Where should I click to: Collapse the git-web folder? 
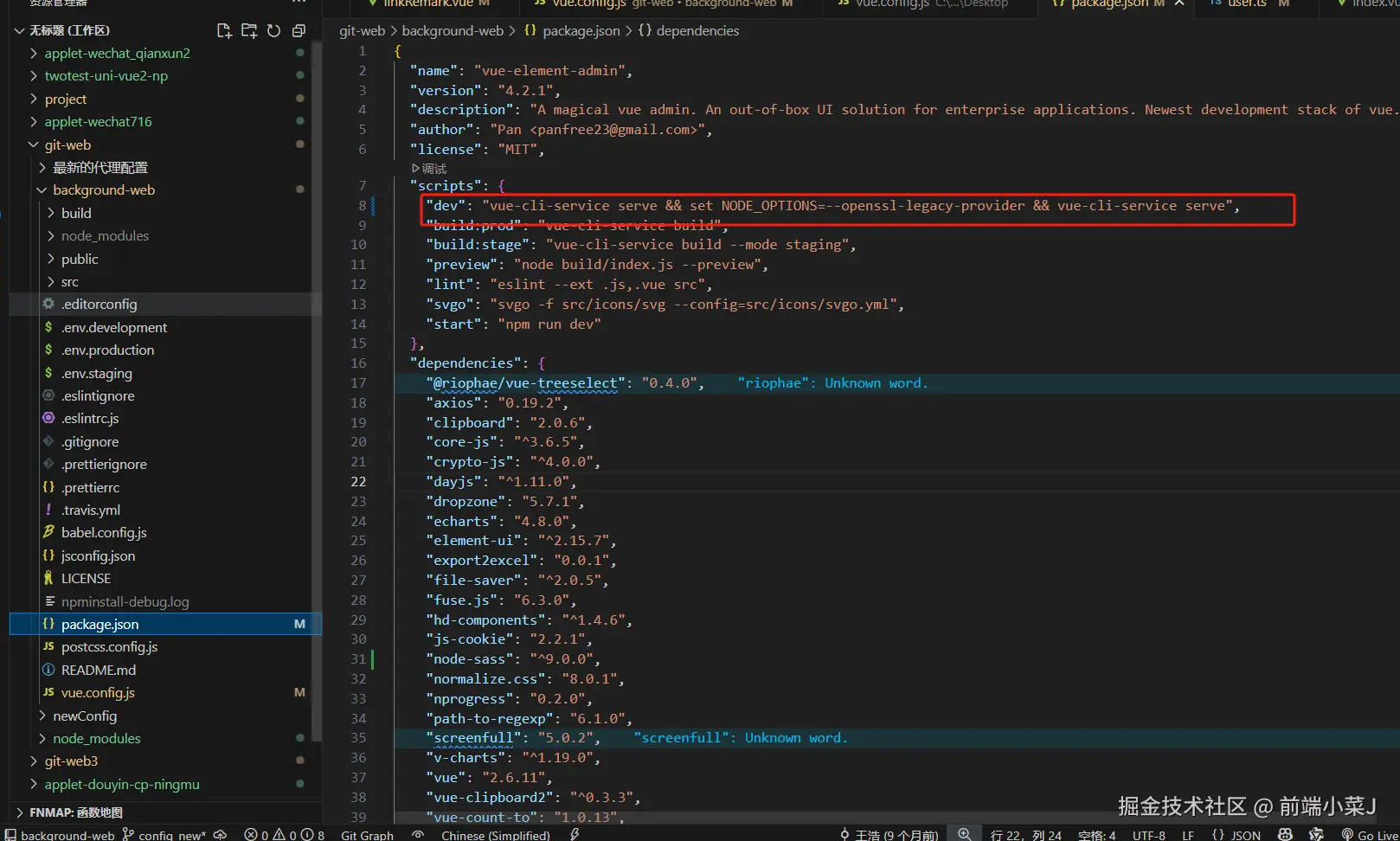coord(67,144)
